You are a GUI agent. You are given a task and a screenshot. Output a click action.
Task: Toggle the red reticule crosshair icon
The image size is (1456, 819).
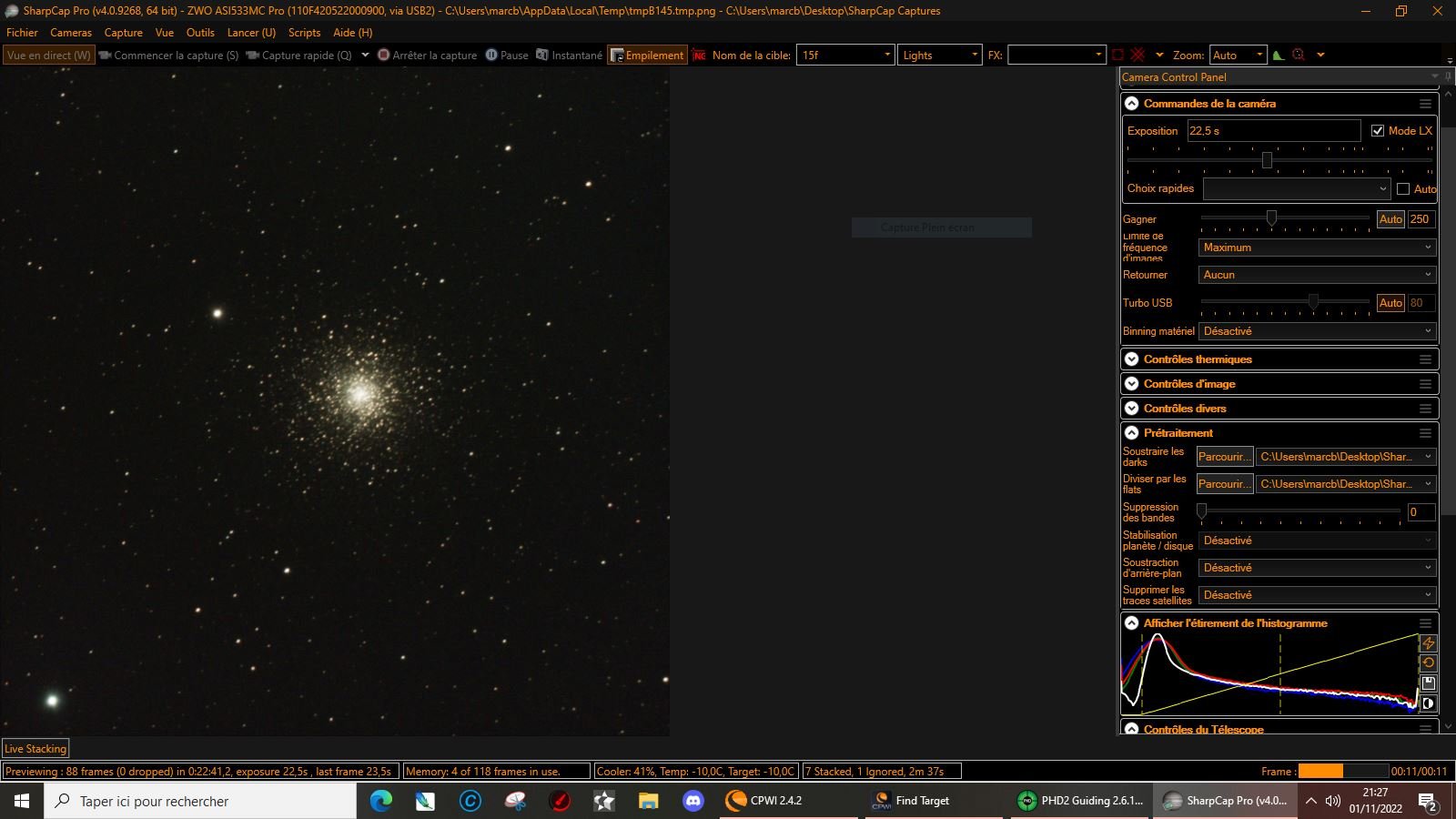click(x=1137, y=55)
